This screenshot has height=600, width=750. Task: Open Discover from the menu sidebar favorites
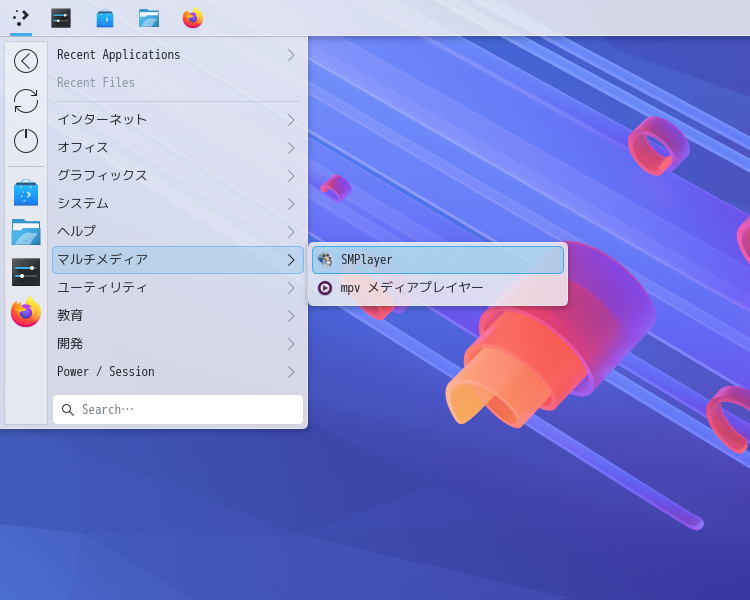pos(26,193)
